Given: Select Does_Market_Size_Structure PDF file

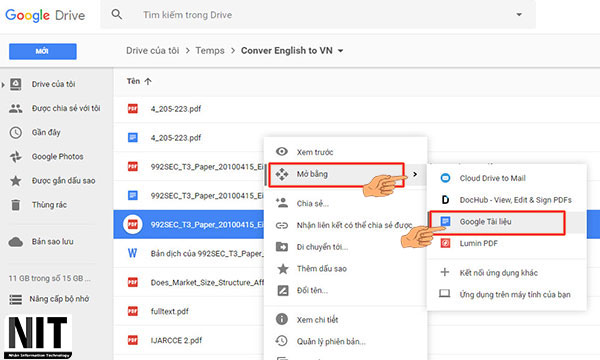Looking at the screenshot, I should [x=207, y=283].
